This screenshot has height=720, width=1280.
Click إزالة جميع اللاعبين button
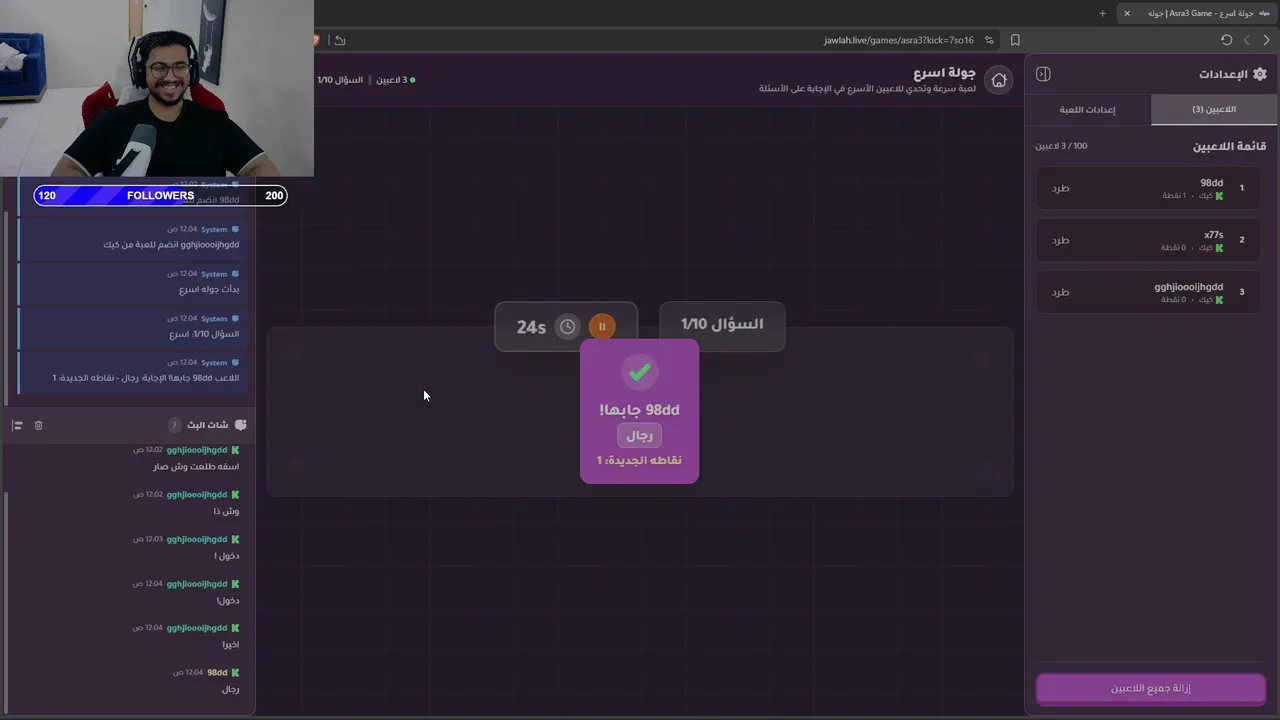[x=1150, y=688]
